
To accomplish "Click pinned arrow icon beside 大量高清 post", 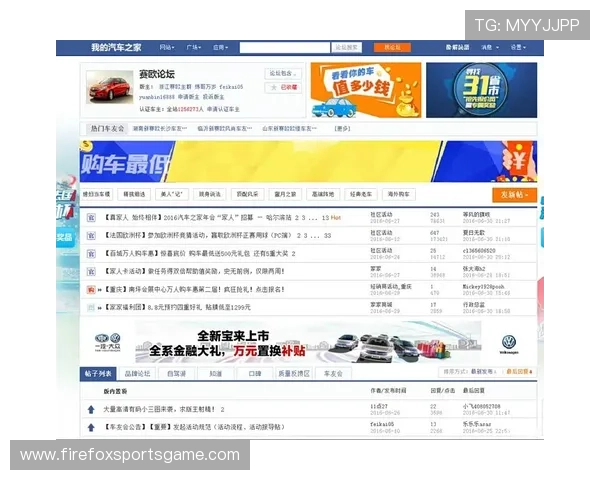I will (91, 410).
